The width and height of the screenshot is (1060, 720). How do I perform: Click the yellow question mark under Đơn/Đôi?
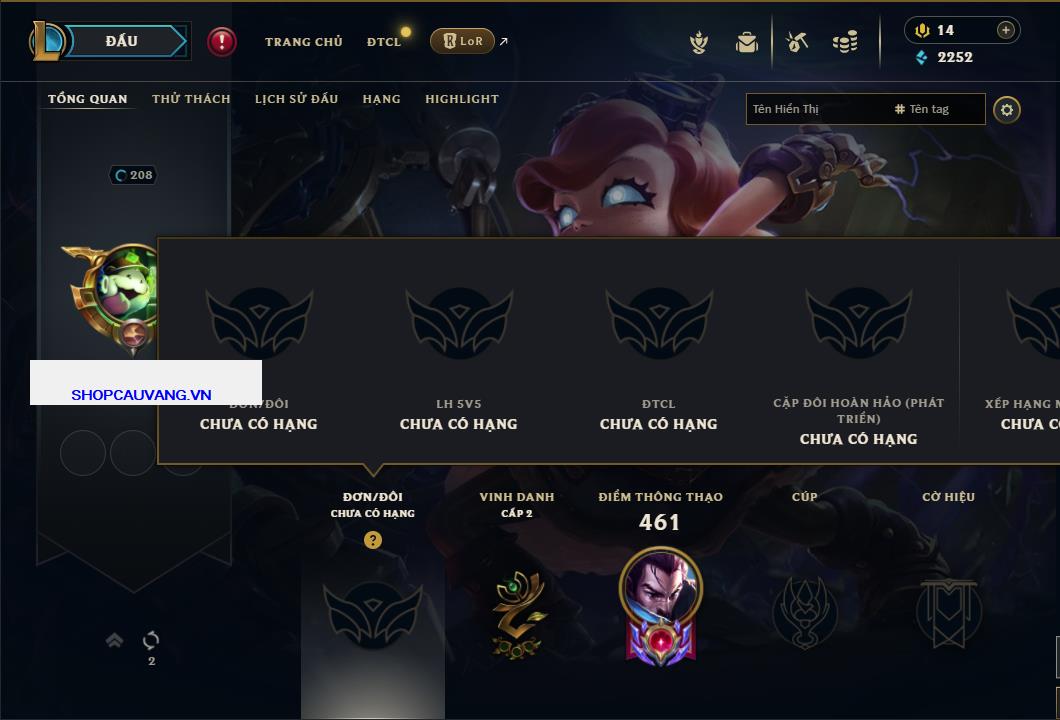point(372,539)
